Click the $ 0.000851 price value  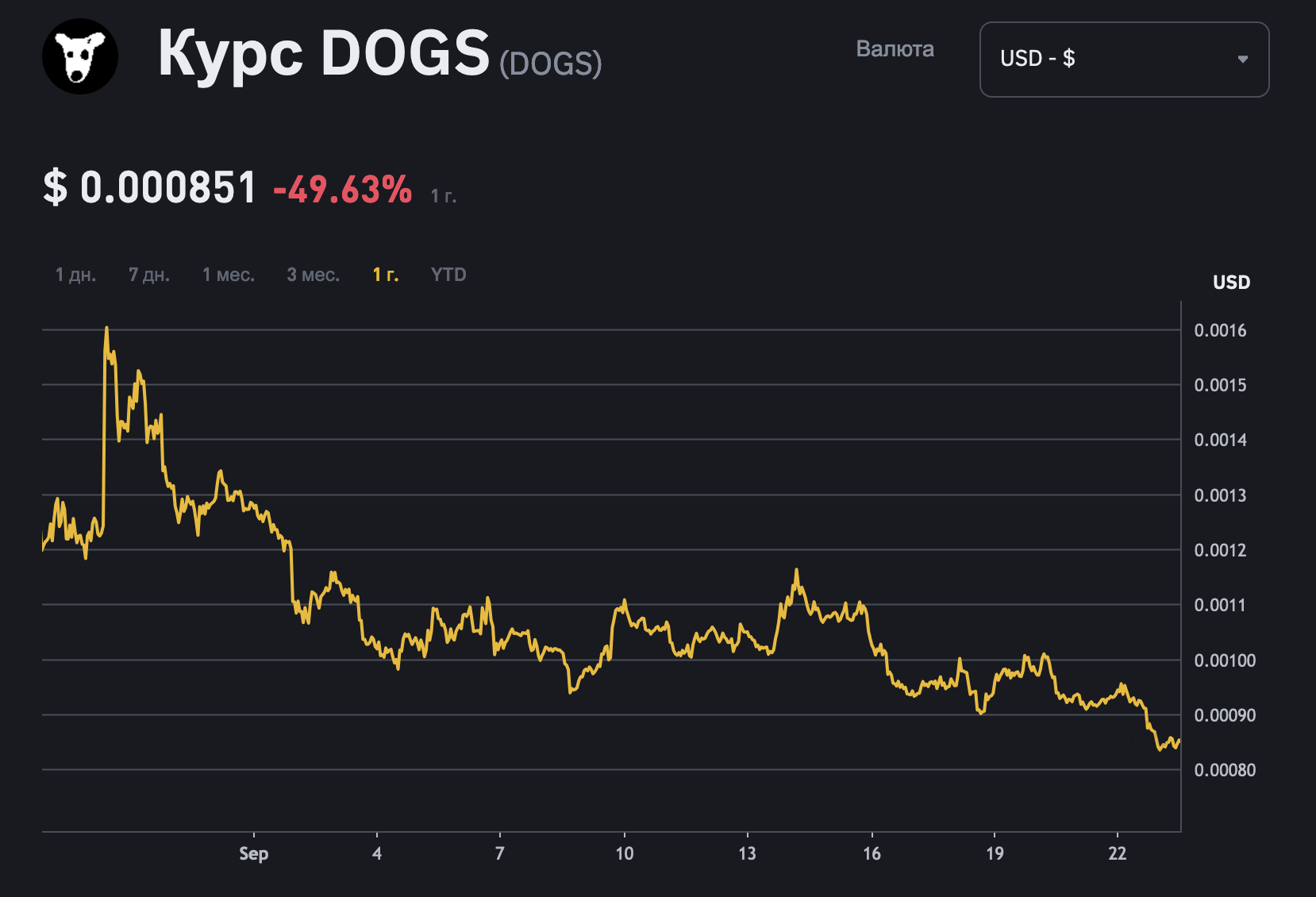pyautogui.click(x=150, y=187)
